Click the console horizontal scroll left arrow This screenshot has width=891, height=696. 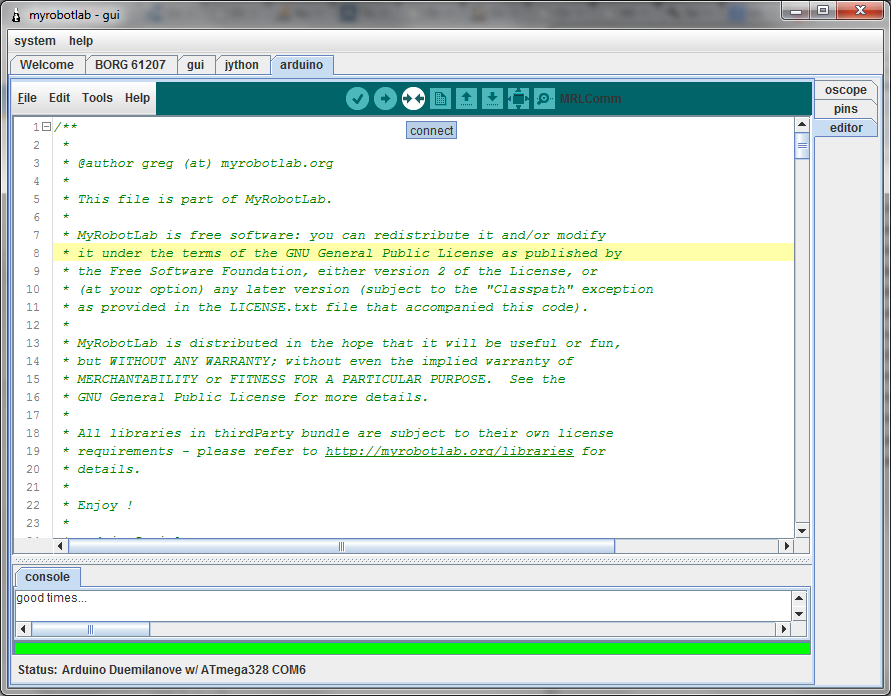tap(23, 629)
